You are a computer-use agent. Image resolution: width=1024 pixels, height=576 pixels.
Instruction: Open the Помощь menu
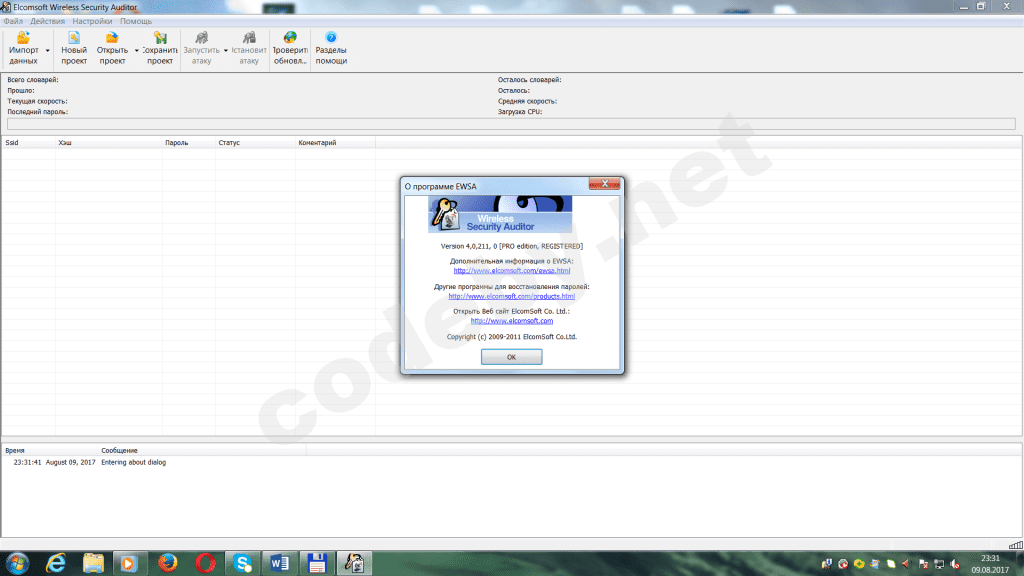tap(136, 21)
